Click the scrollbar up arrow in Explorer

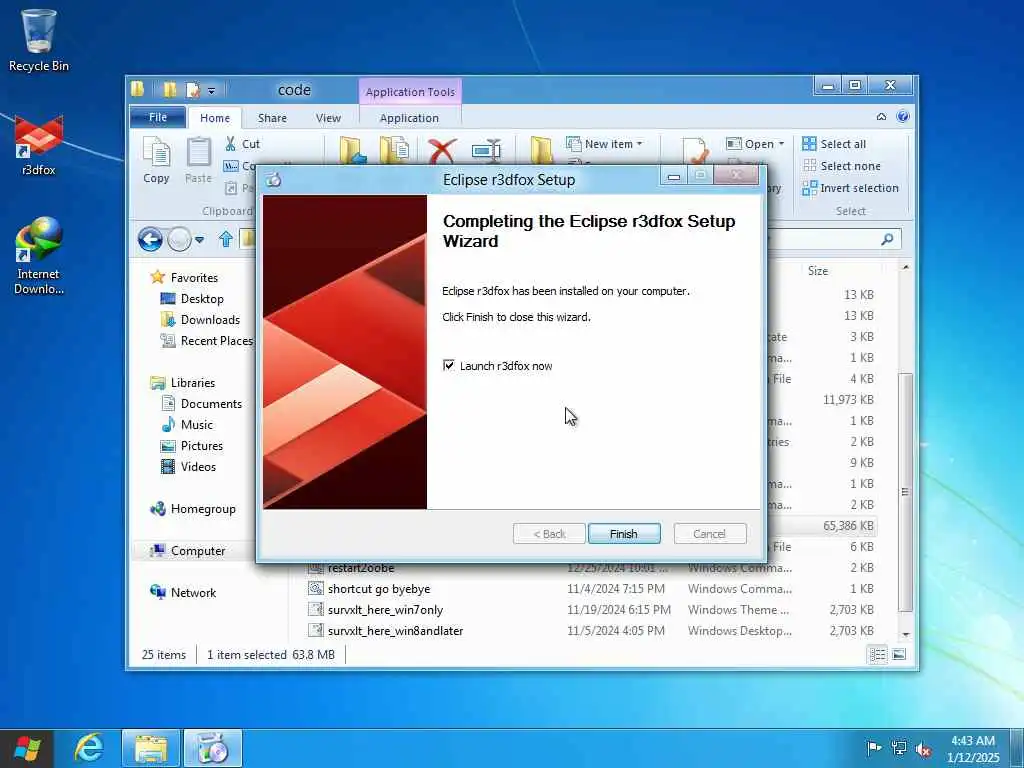905,267
